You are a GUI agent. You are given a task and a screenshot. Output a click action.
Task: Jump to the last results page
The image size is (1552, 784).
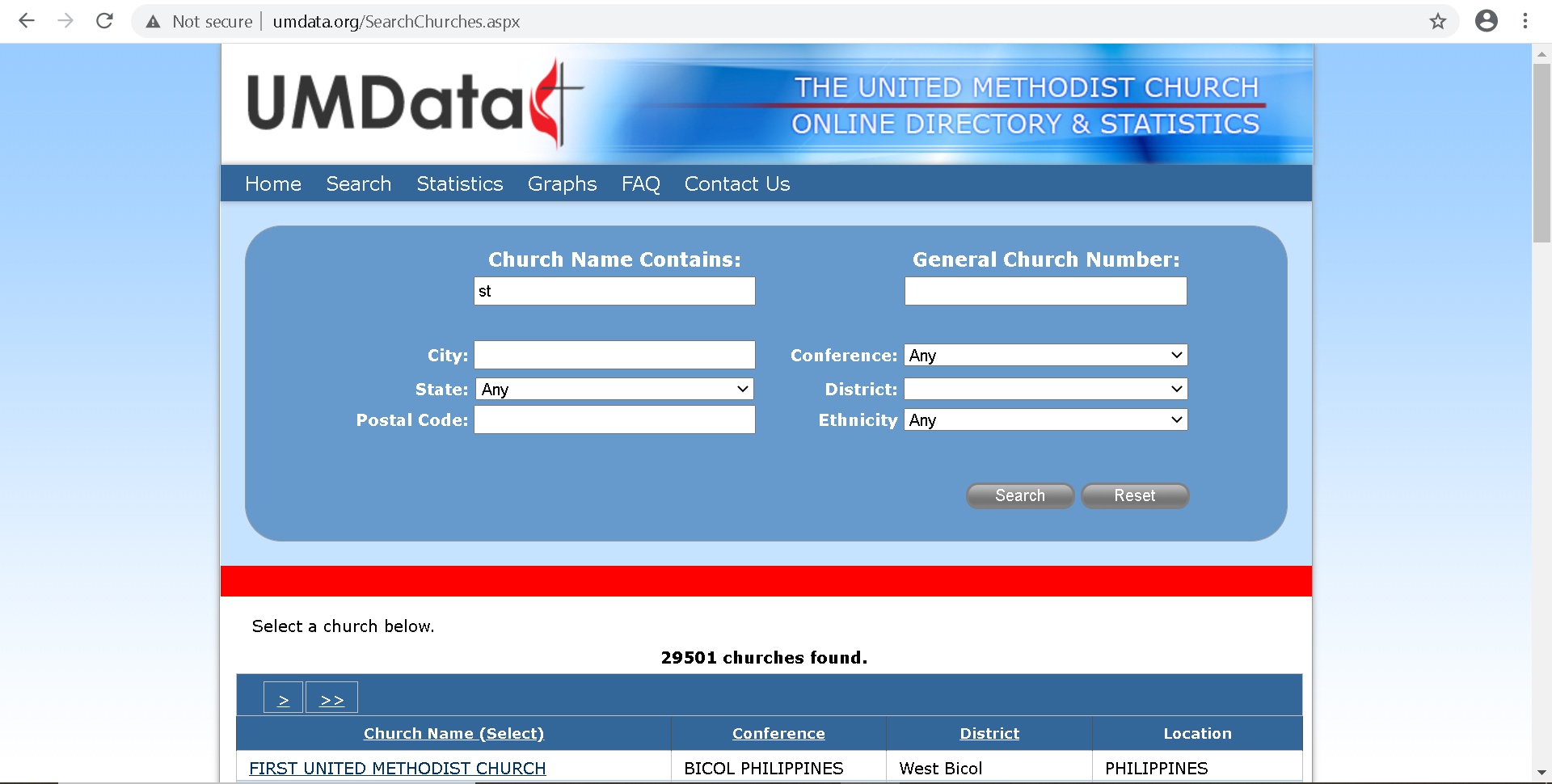click(x=331, y=698)
